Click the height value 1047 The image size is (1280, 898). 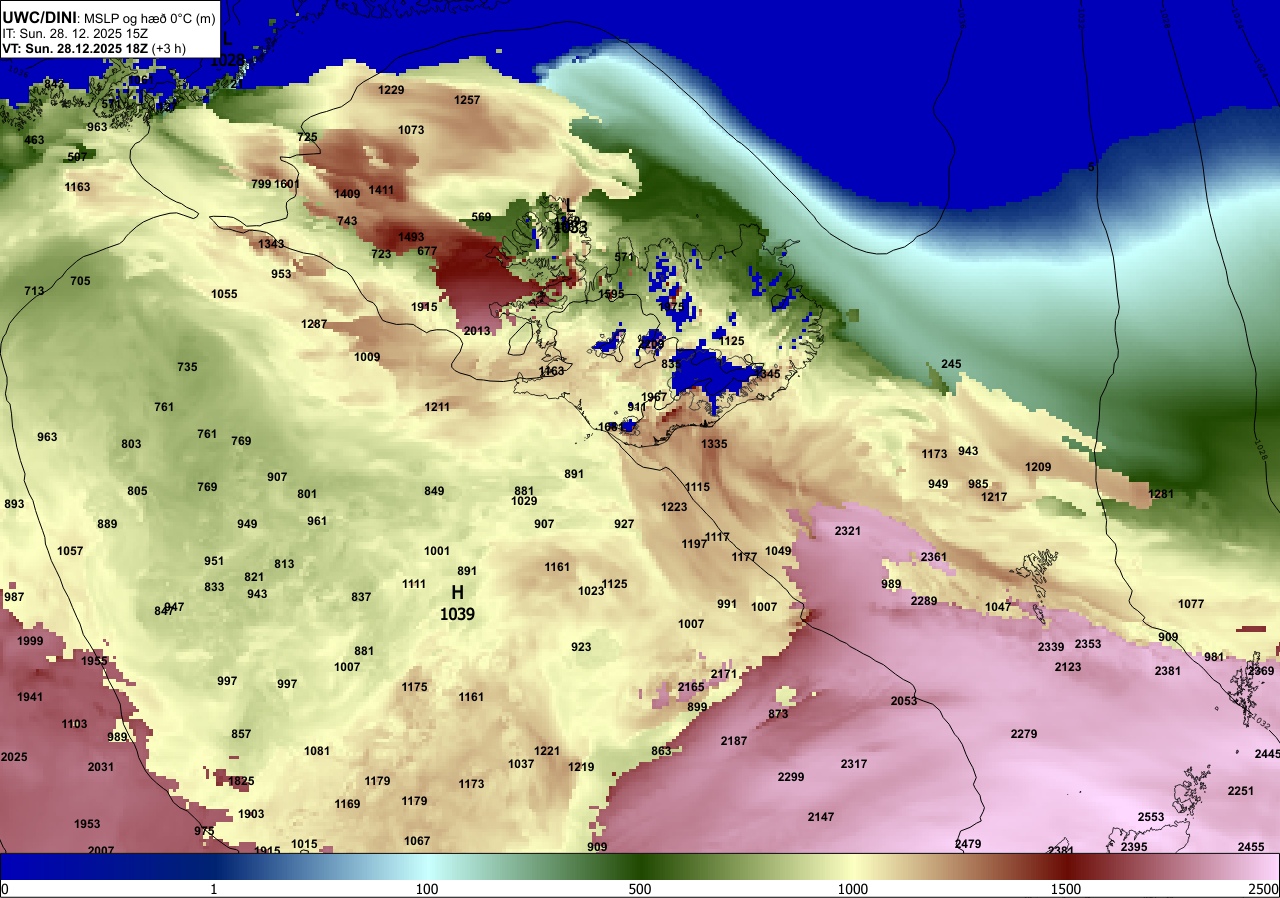click(x=998, y=607)
